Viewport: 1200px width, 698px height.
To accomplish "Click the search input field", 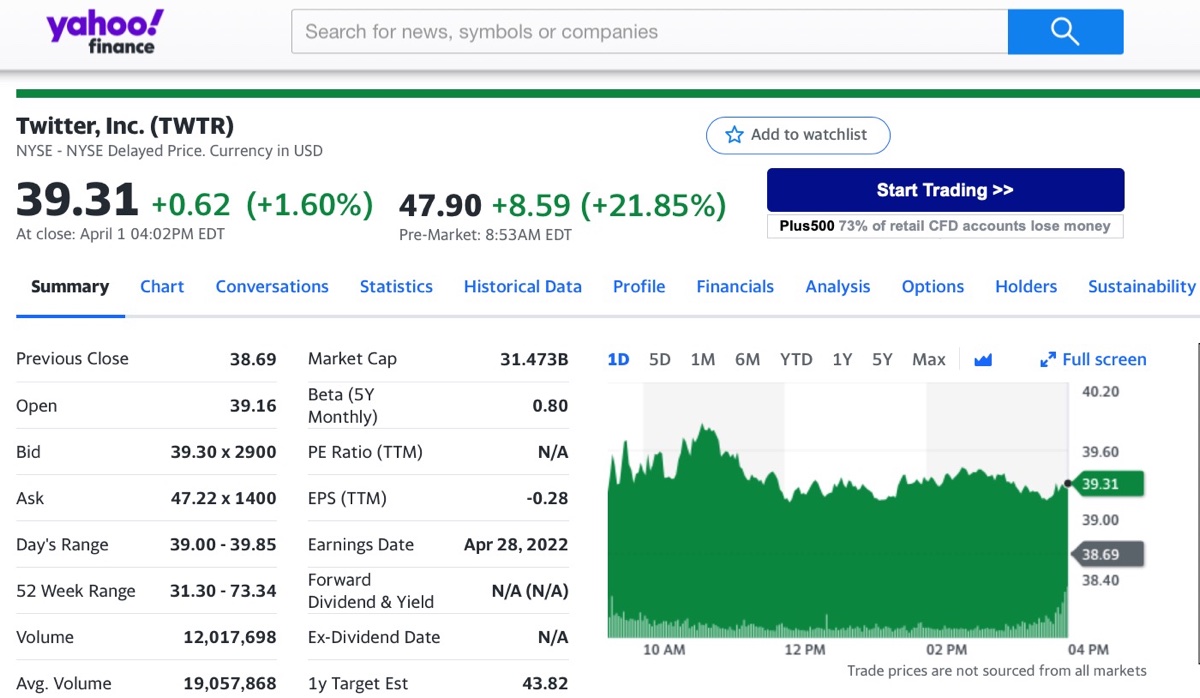I will tap(650, 32).
